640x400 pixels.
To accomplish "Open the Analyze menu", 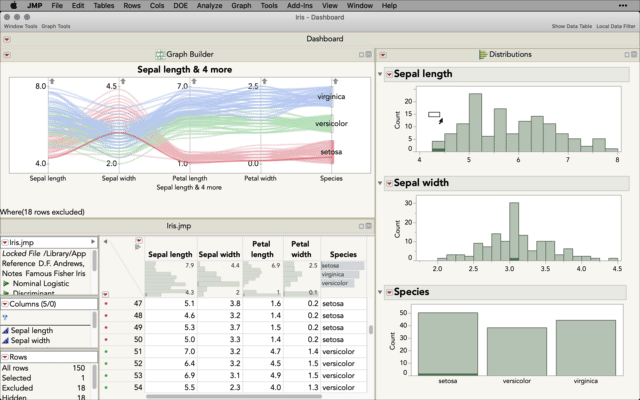I will pos(209,5).
